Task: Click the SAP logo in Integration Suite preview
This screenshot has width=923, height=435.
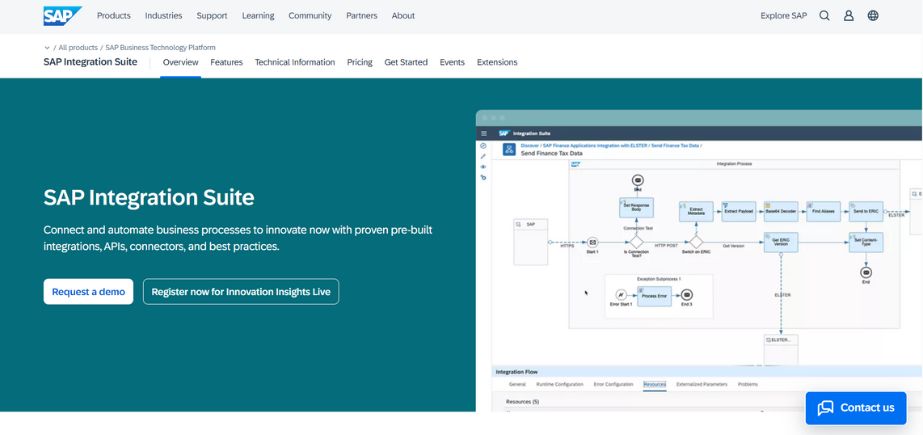Action: (x=503, y=134)
